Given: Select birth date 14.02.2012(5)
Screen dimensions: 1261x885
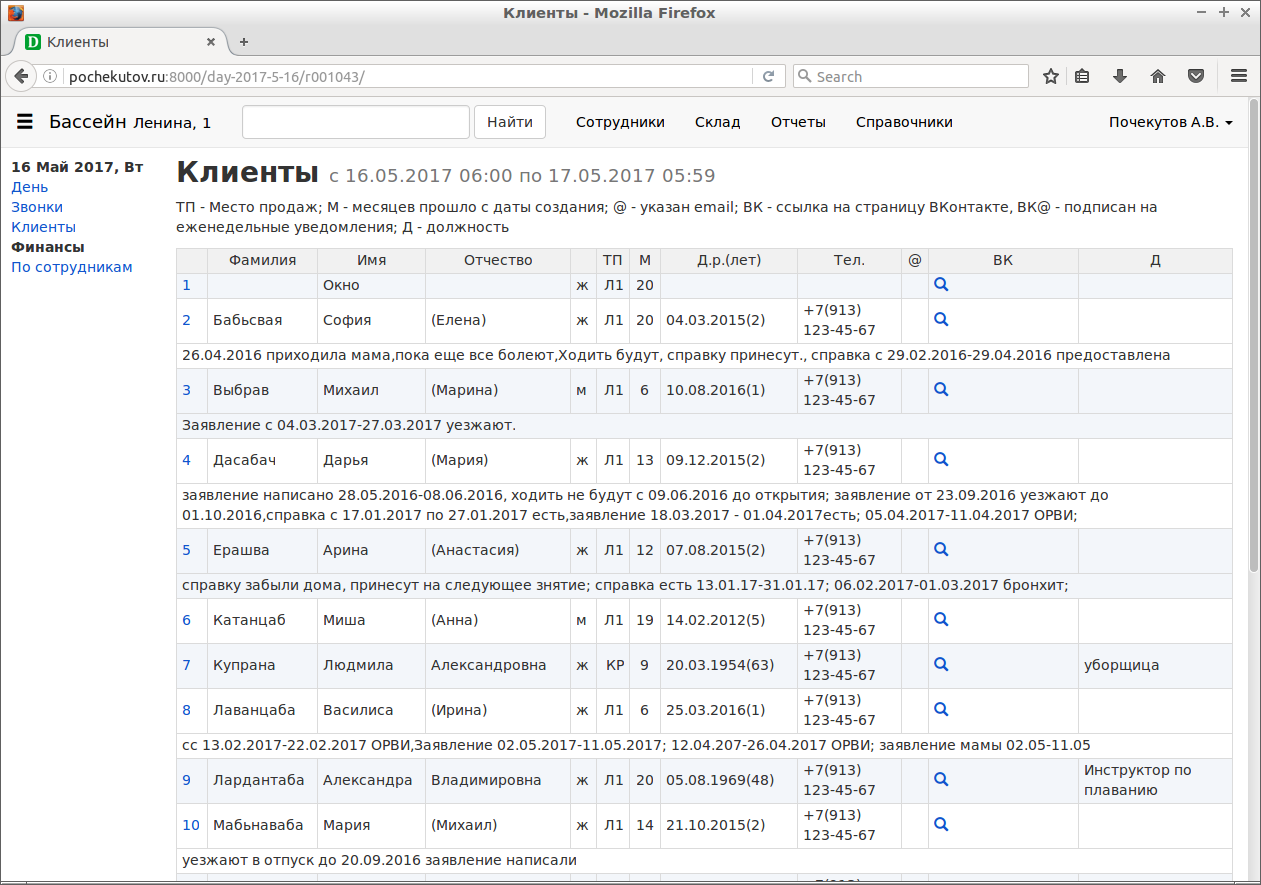Looking at the screenshot, I should [x=729, y=620].
